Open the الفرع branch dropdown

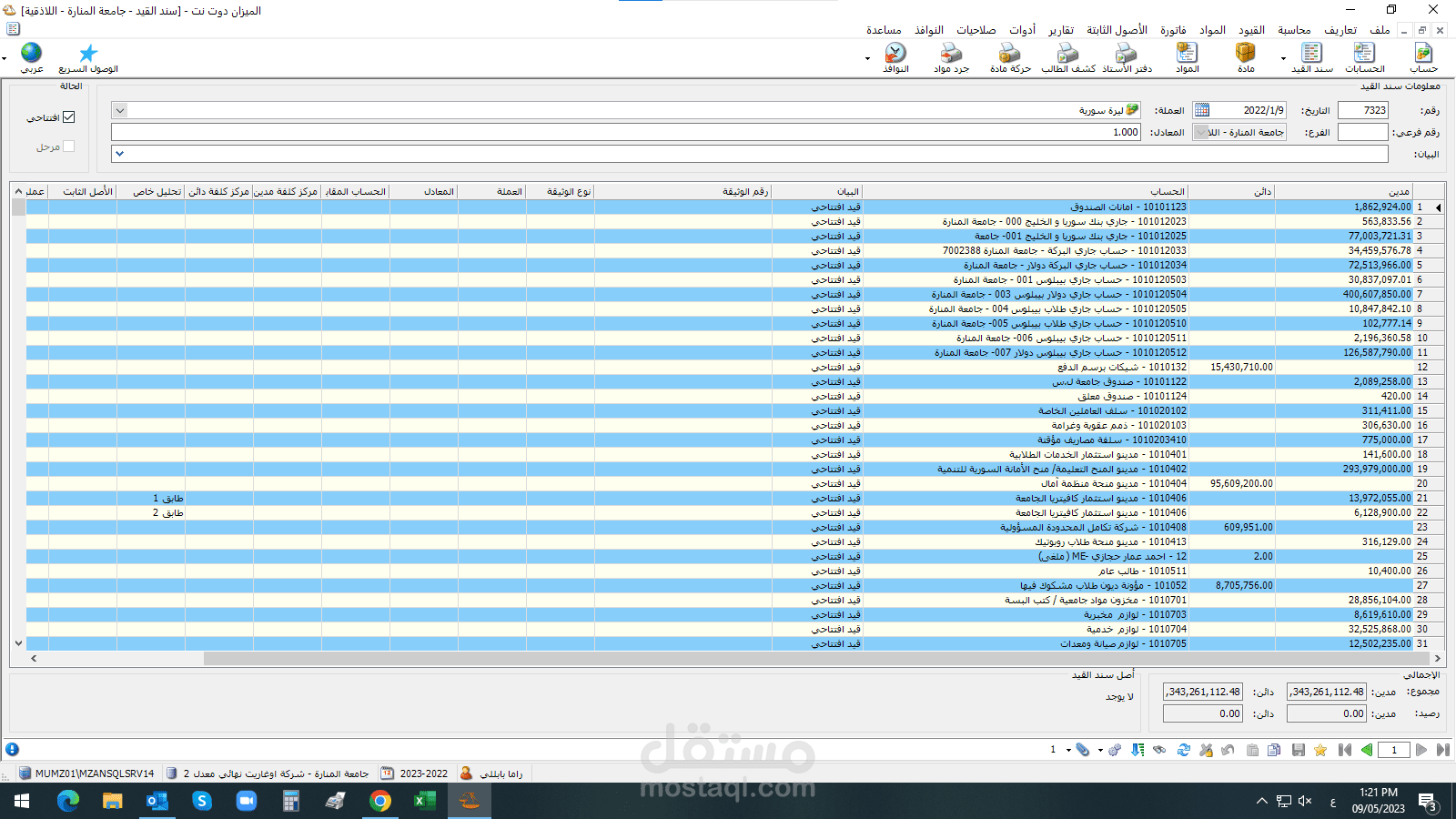coord(1201,132)
